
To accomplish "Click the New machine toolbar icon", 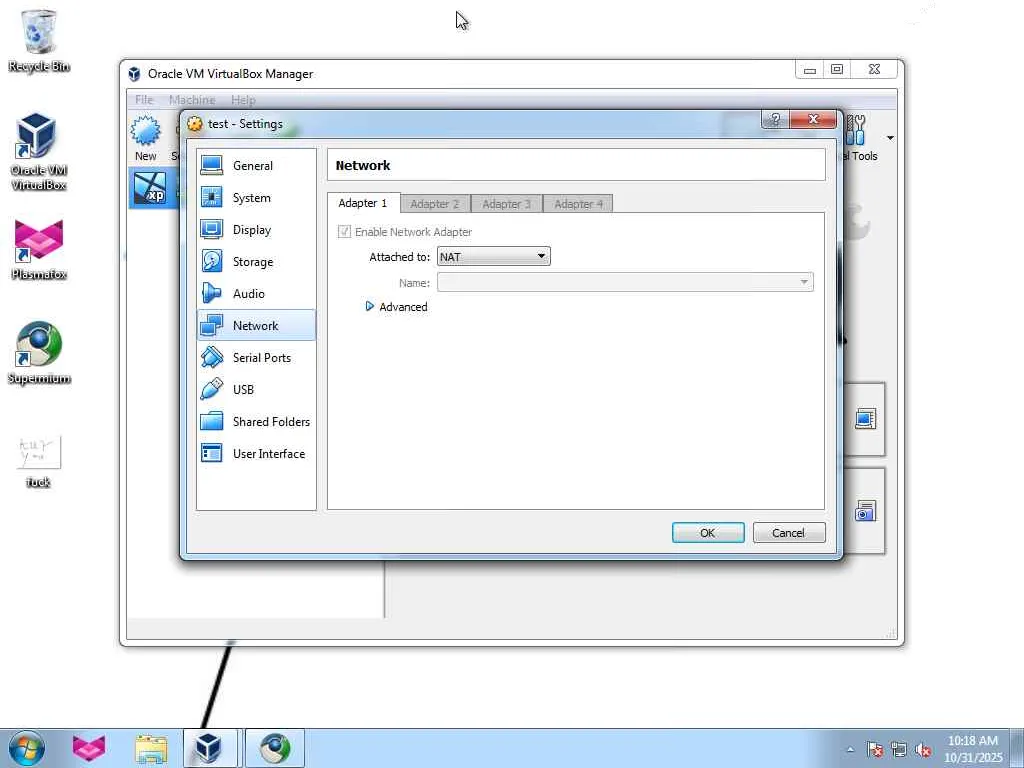I will (145, 131).
